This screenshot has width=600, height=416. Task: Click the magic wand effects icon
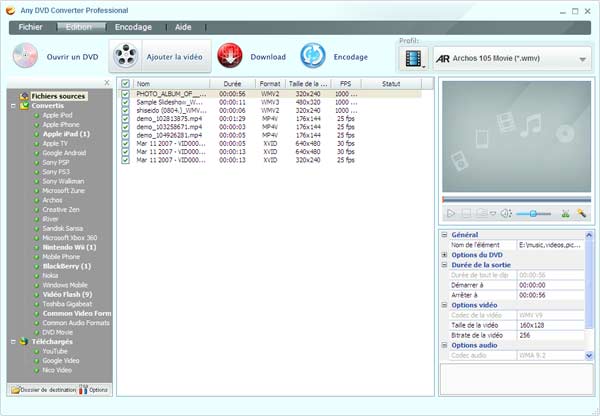[x=581, y=213]
